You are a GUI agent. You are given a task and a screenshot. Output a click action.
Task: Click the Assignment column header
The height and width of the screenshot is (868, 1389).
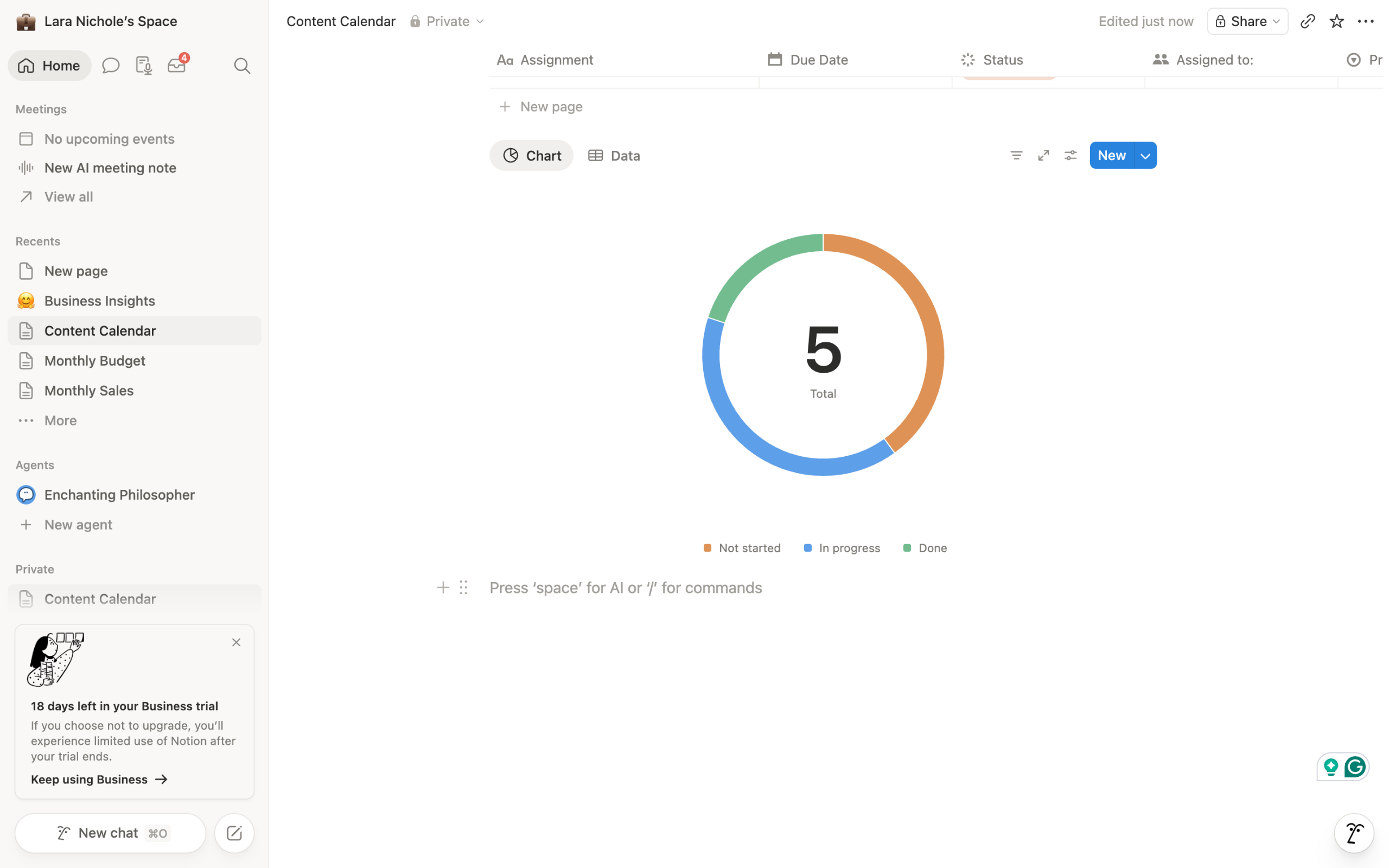[x=625, y=60]
